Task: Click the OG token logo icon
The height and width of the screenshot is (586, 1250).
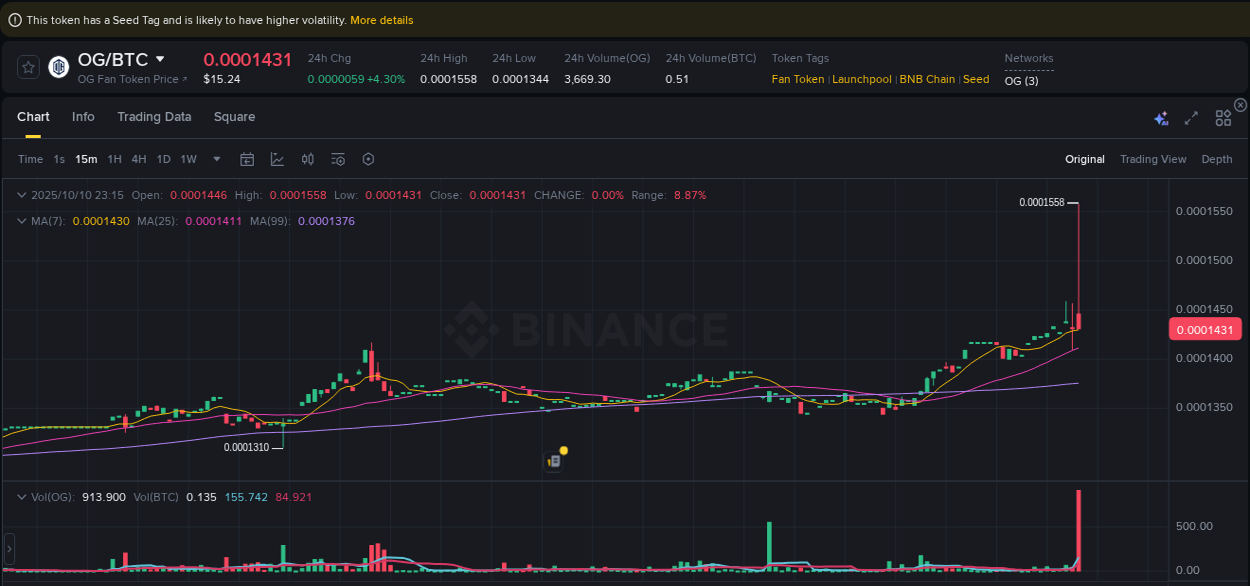Action: tap(58, 67)
